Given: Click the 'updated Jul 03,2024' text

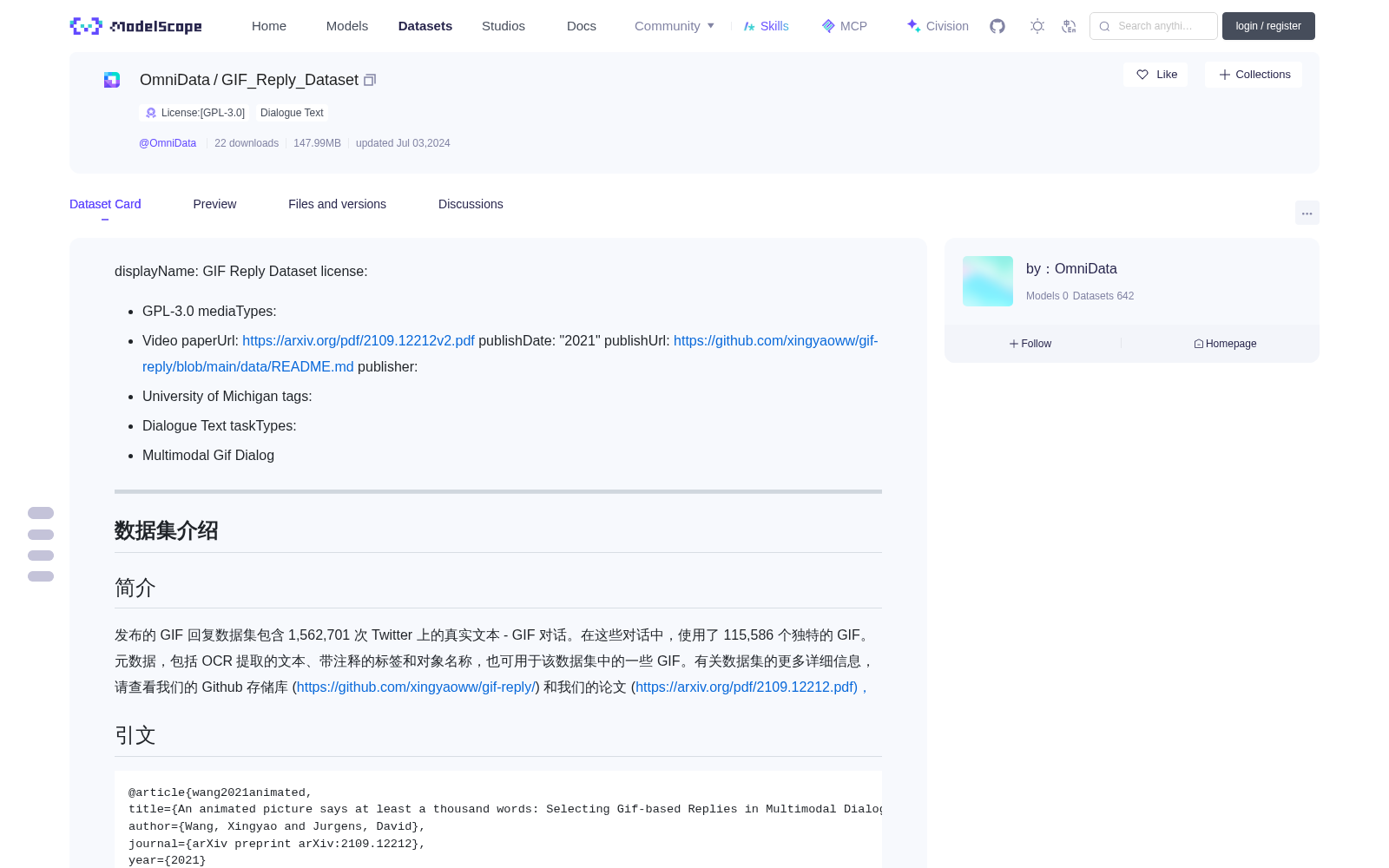Looking at the screenshot, I should pos(403,143).
